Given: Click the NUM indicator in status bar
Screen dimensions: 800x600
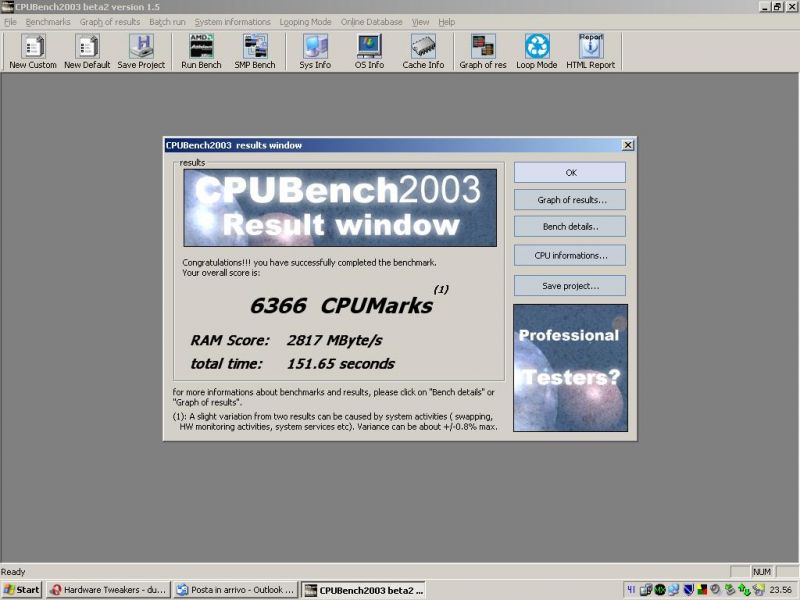Looking at the screenshot, I should 762,572.
